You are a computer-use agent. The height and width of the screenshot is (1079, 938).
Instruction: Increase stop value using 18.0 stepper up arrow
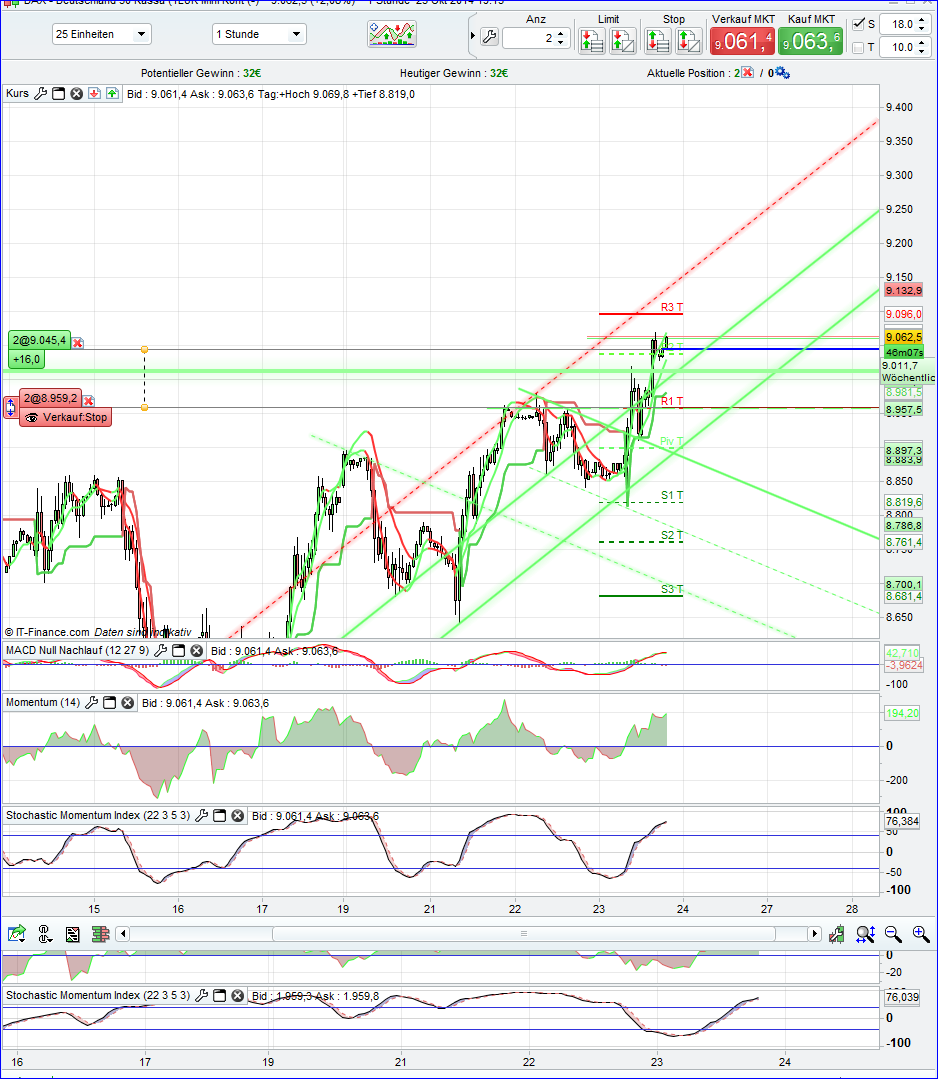click(921, 19)
